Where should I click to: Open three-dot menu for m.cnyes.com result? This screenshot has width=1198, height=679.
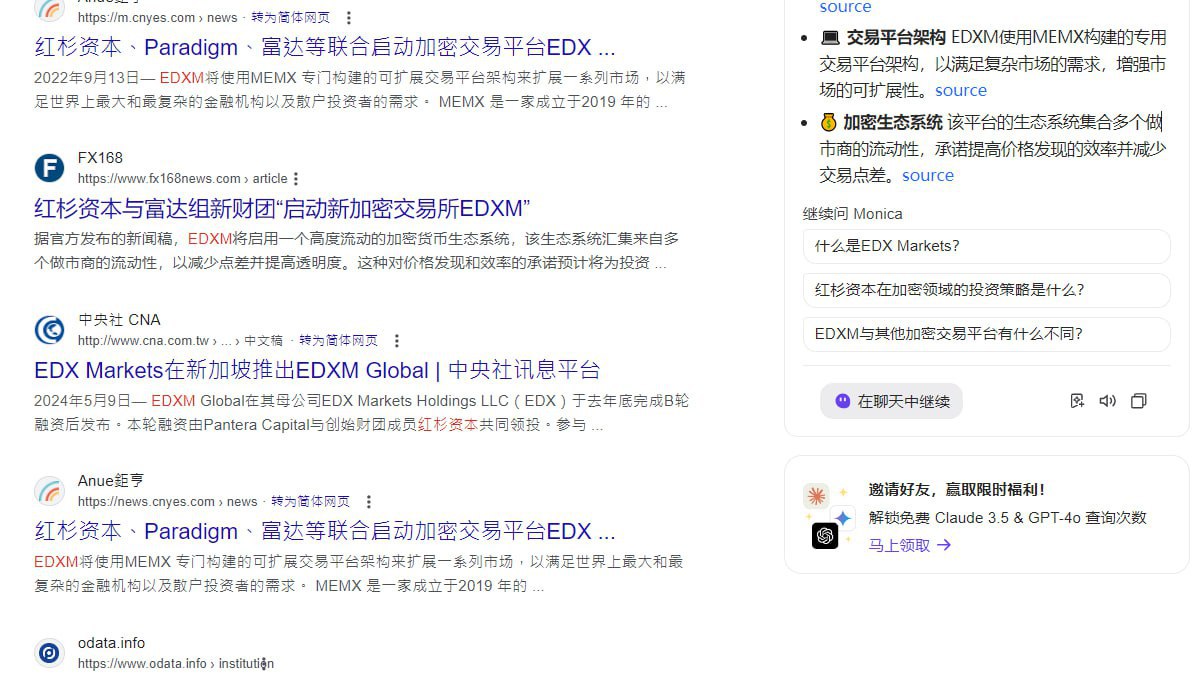click(x=348, y=18)
